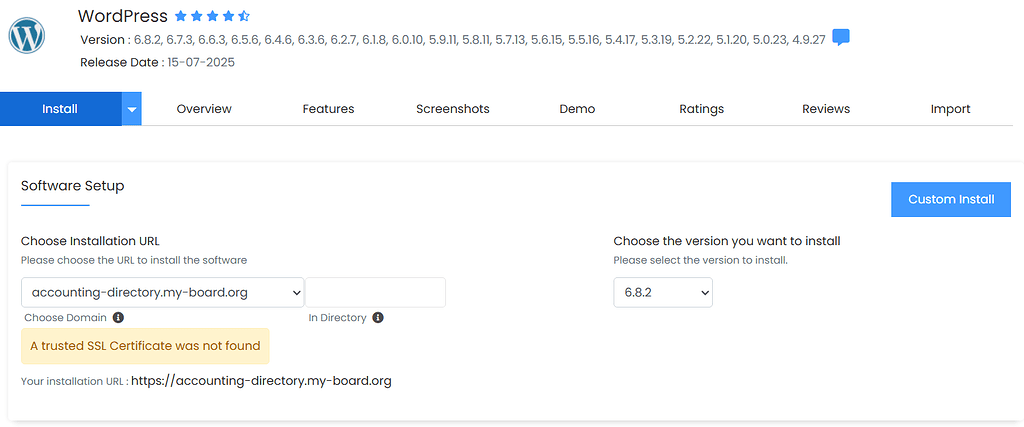Open the version changelog speech bubble icon
The width and height of the screenshot is (1024, 427).
click(841, 38)
